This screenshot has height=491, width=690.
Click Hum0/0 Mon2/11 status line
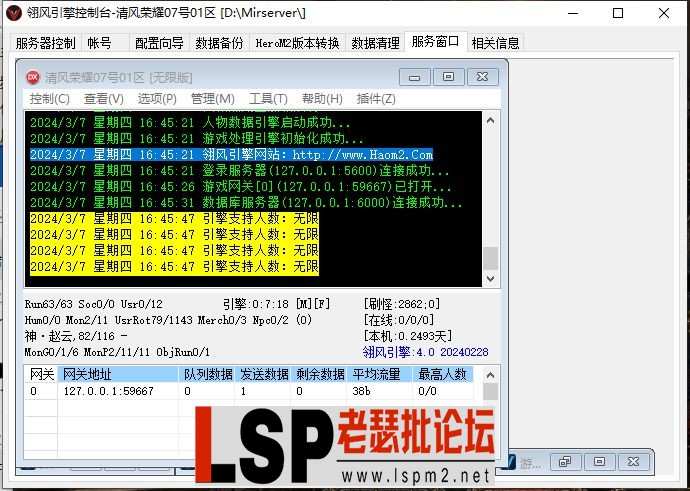click(168, 320)
